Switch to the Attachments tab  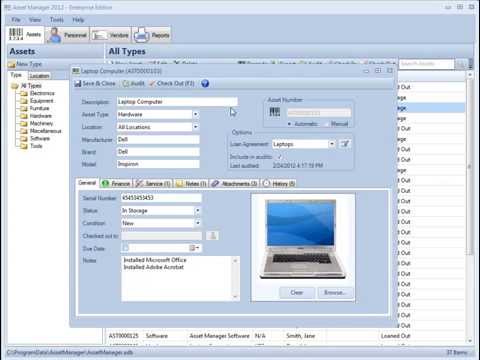pos(234,183)
